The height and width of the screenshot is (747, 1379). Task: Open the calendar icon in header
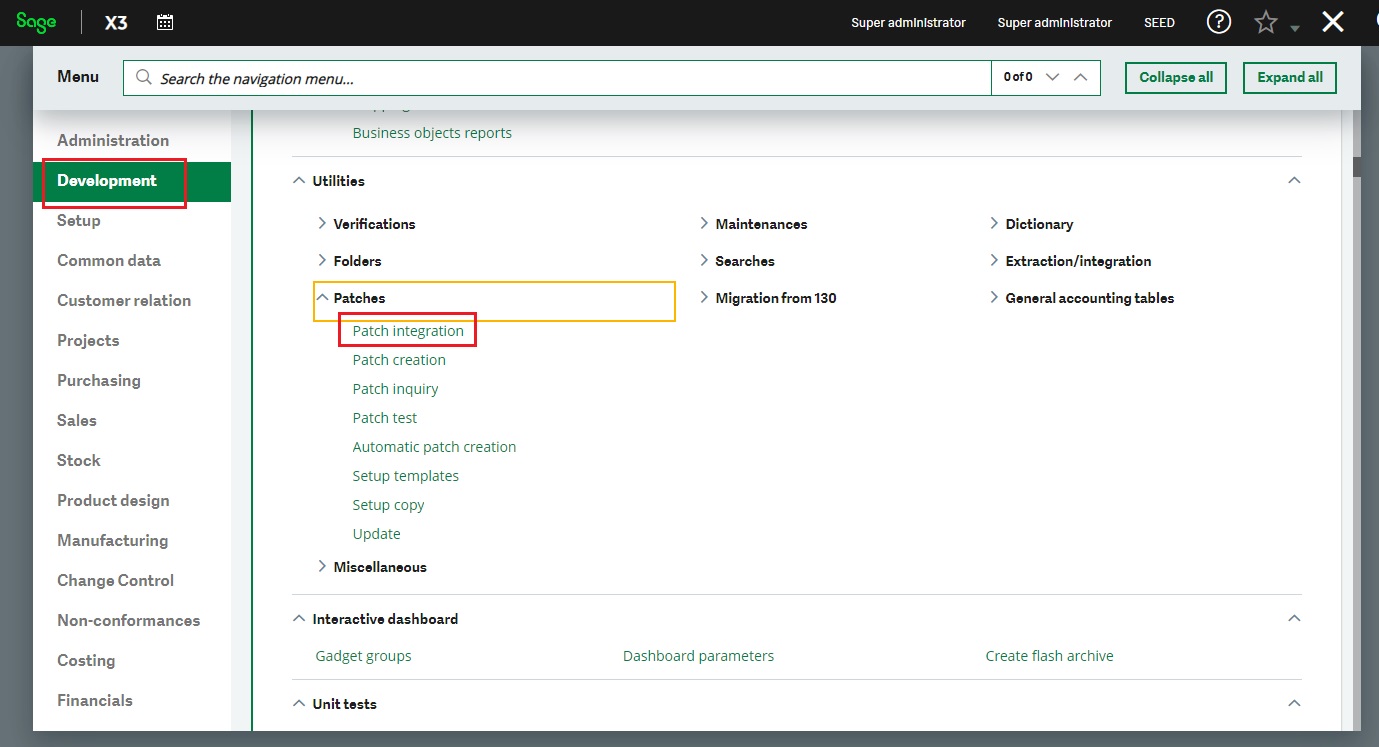point(165,22)
